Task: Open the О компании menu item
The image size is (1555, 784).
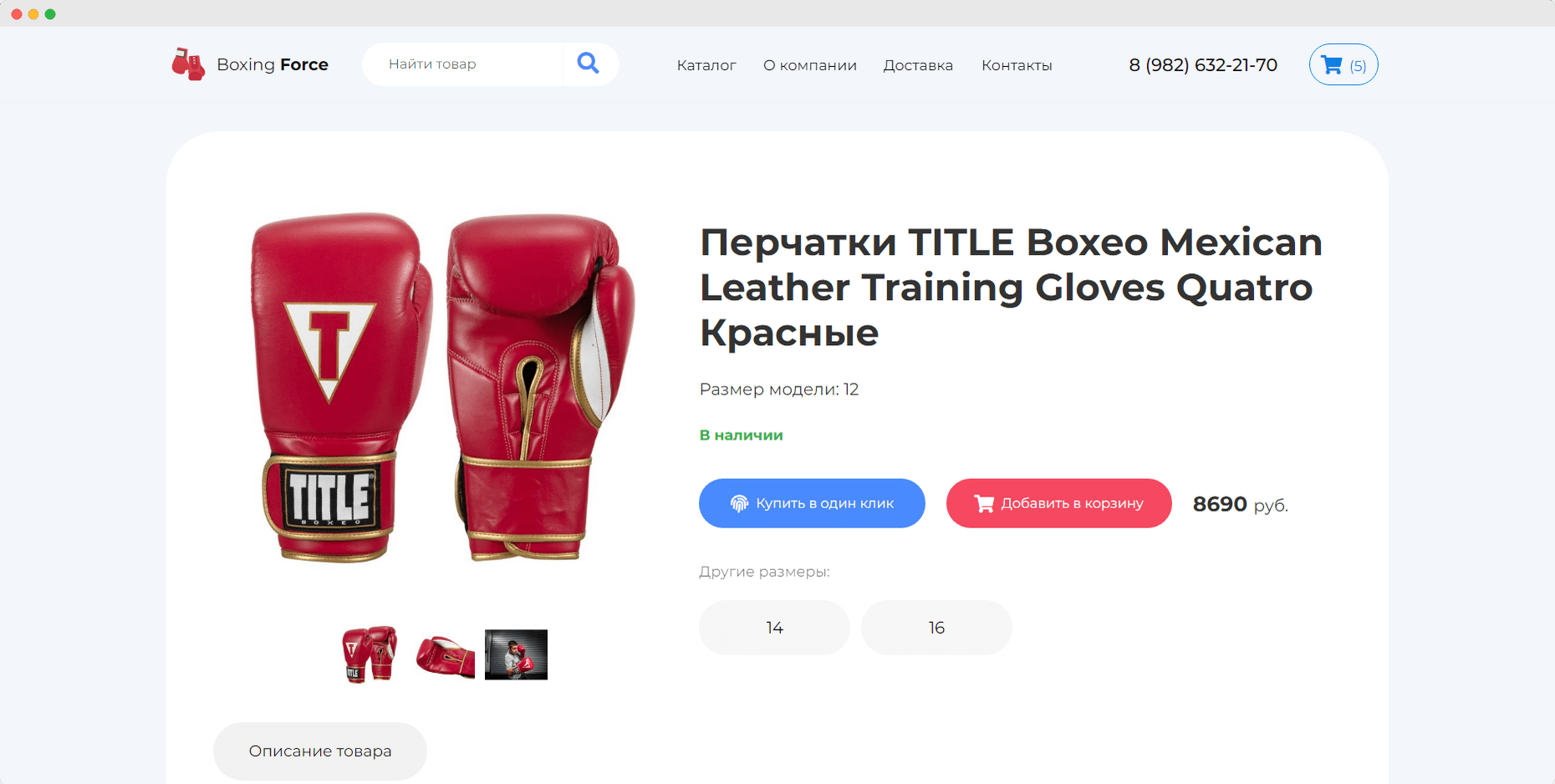Action: tap(810, 65)
